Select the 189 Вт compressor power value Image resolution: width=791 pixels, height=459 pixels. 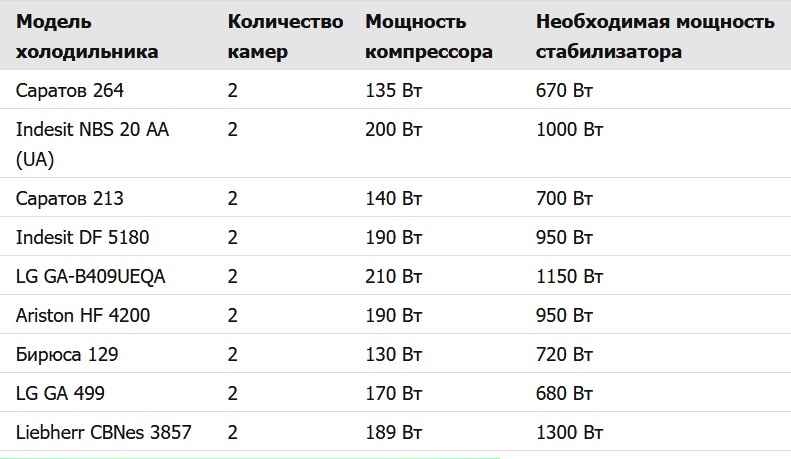(394, 432)
